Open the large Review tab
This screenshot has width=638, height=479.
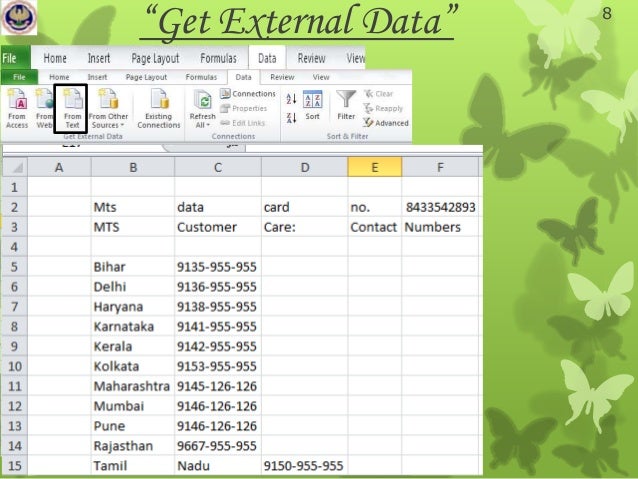311,58
